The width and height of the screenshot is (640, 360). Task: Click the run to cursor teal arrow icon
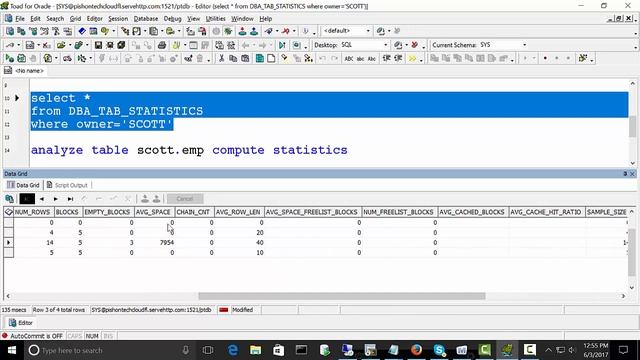pos(282,45)
